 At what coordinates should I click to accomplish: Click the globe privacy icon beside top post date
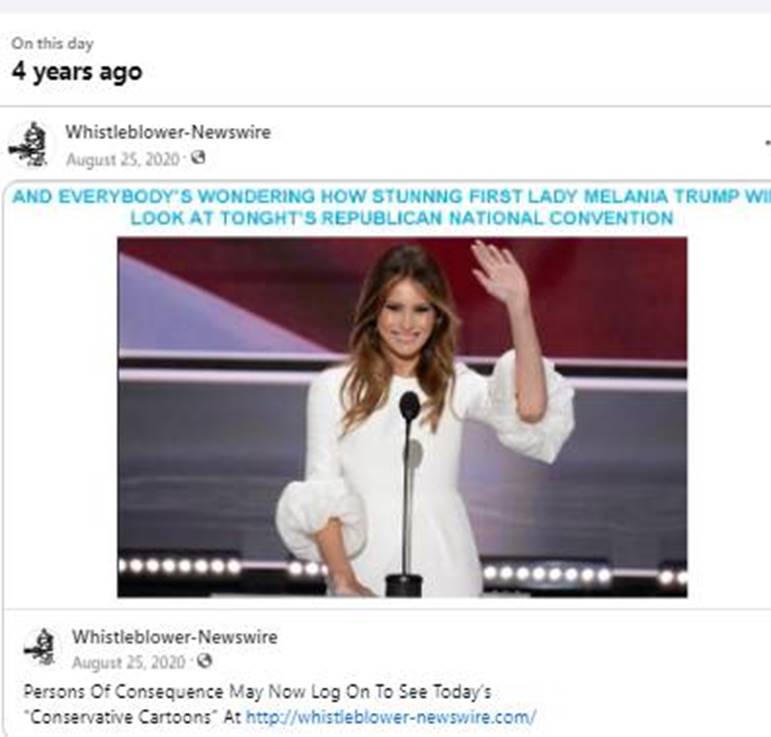tap(198, 158)
